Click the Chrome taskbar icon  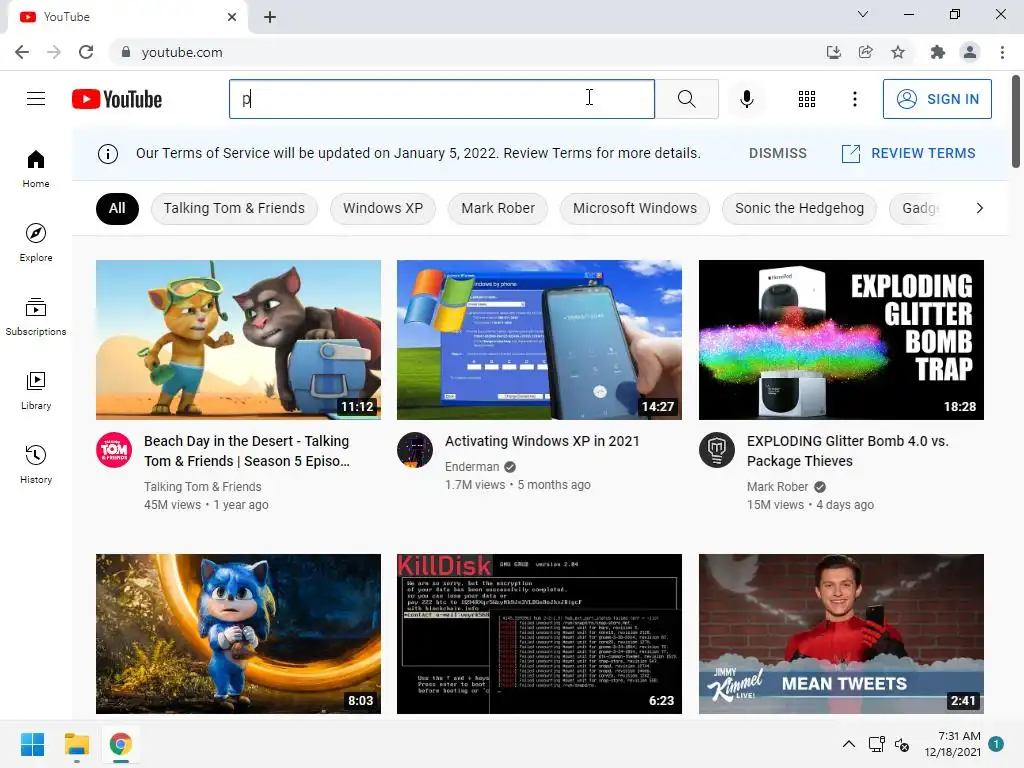pos(120,744)
